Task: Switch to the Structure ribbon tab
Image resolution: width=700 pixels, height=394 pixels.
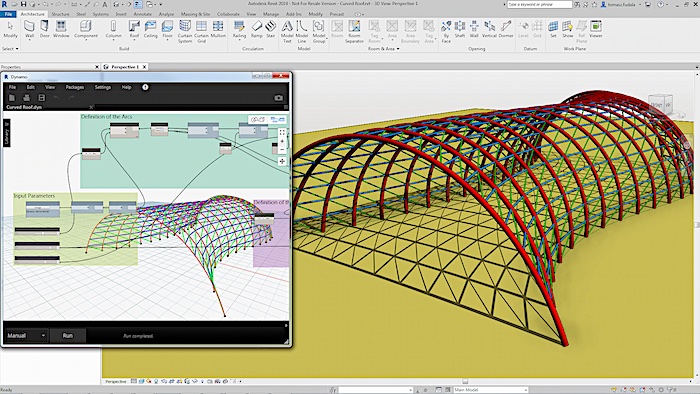Action: coord(60,14)
